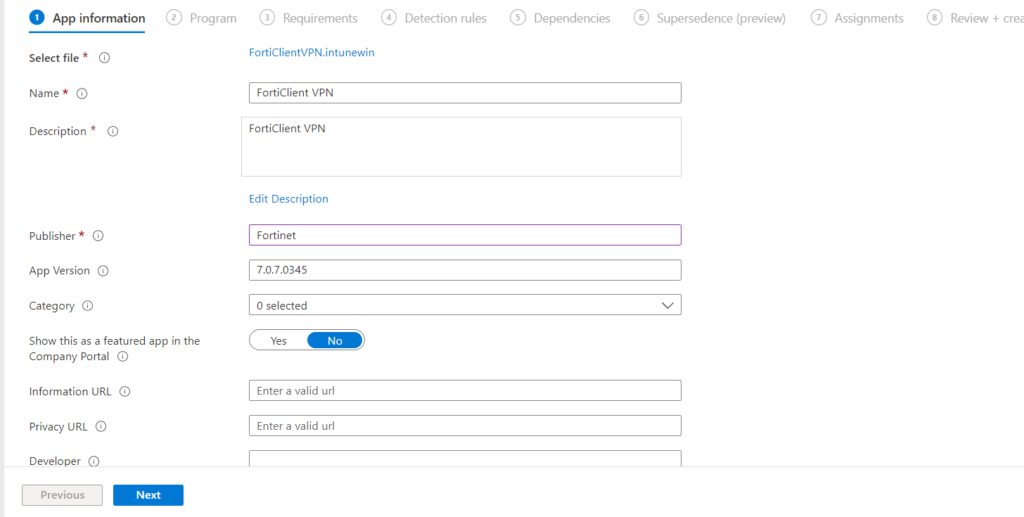The height and width of the screenshot is (517, 1024).
Task: Click the info icon next to App Version
Action: click(x=103, y=270)
